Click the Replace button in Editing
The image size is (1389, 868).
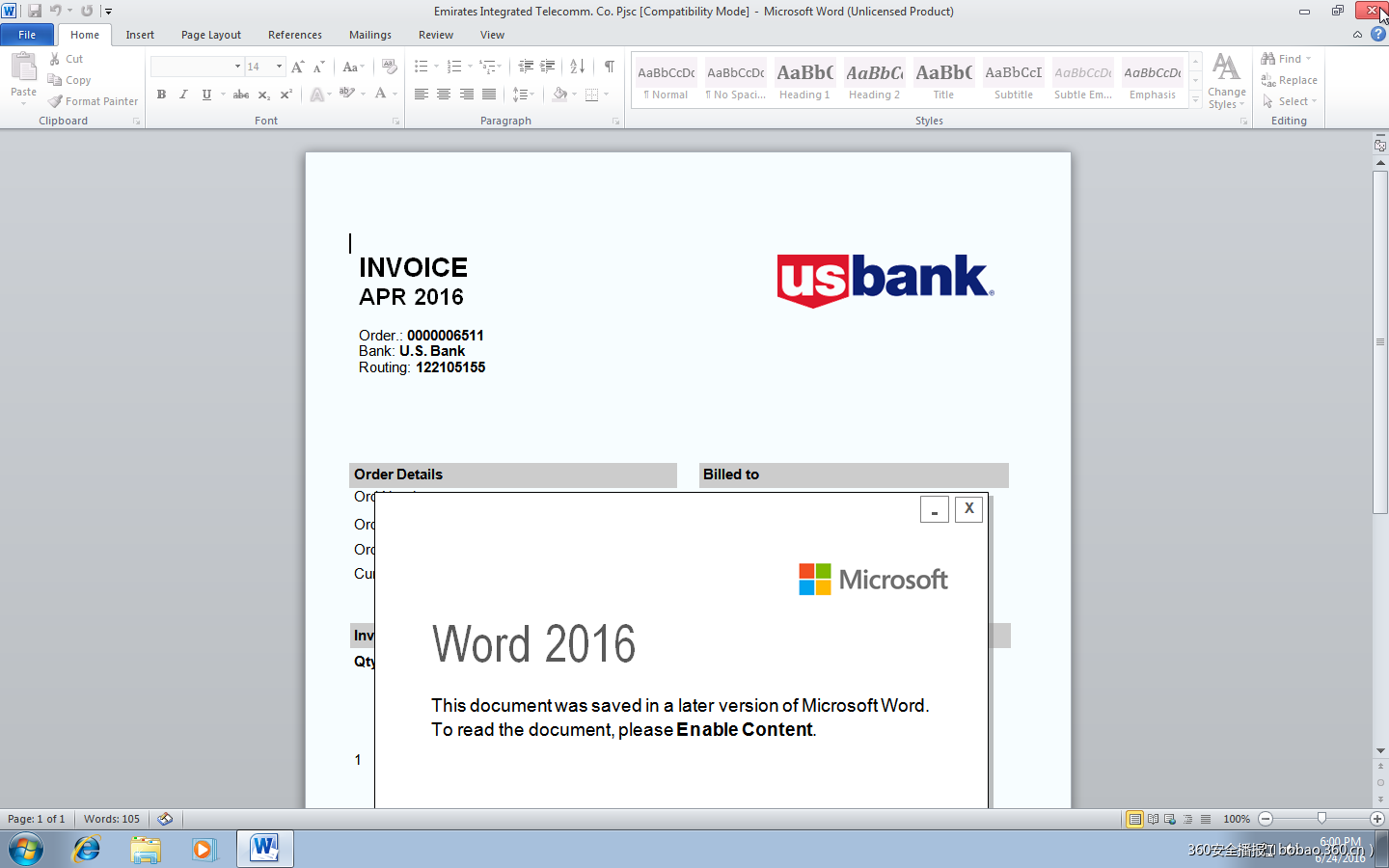1289,80
